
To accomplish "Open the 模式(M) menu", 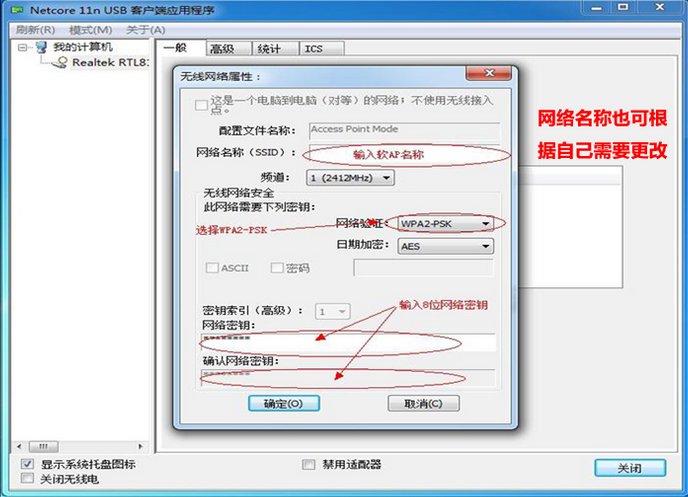I will pos(90,30).
